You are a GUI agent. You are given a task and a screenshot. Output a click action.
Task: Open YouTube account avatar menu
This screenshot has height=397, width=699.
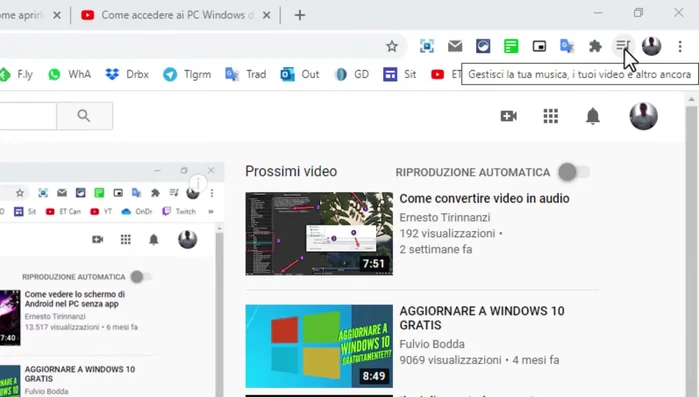point(643,116)
